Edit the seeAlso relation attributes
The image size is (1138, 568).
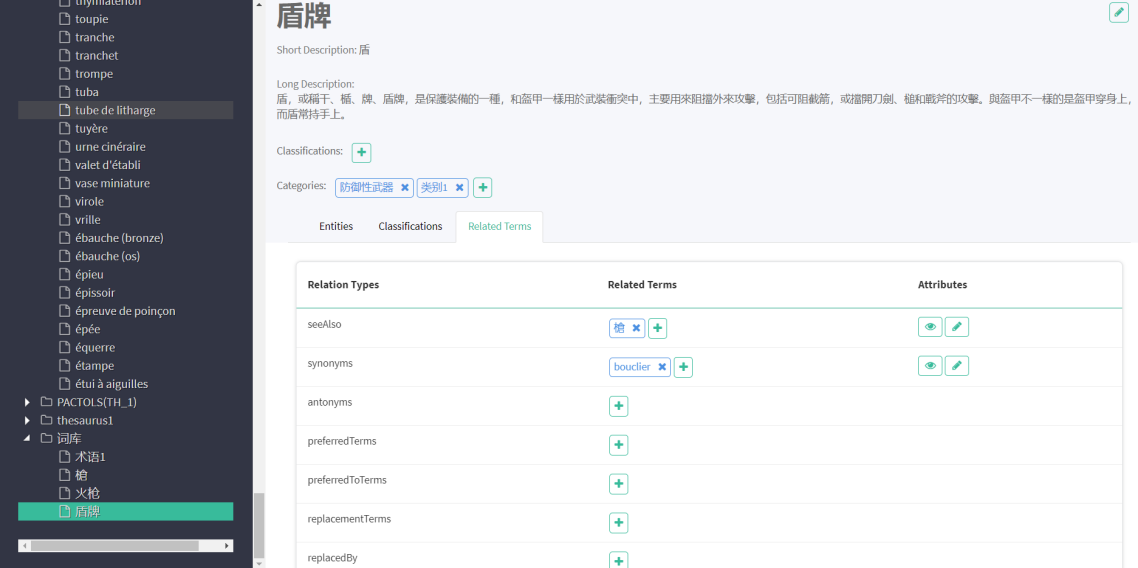pos(957,327)
